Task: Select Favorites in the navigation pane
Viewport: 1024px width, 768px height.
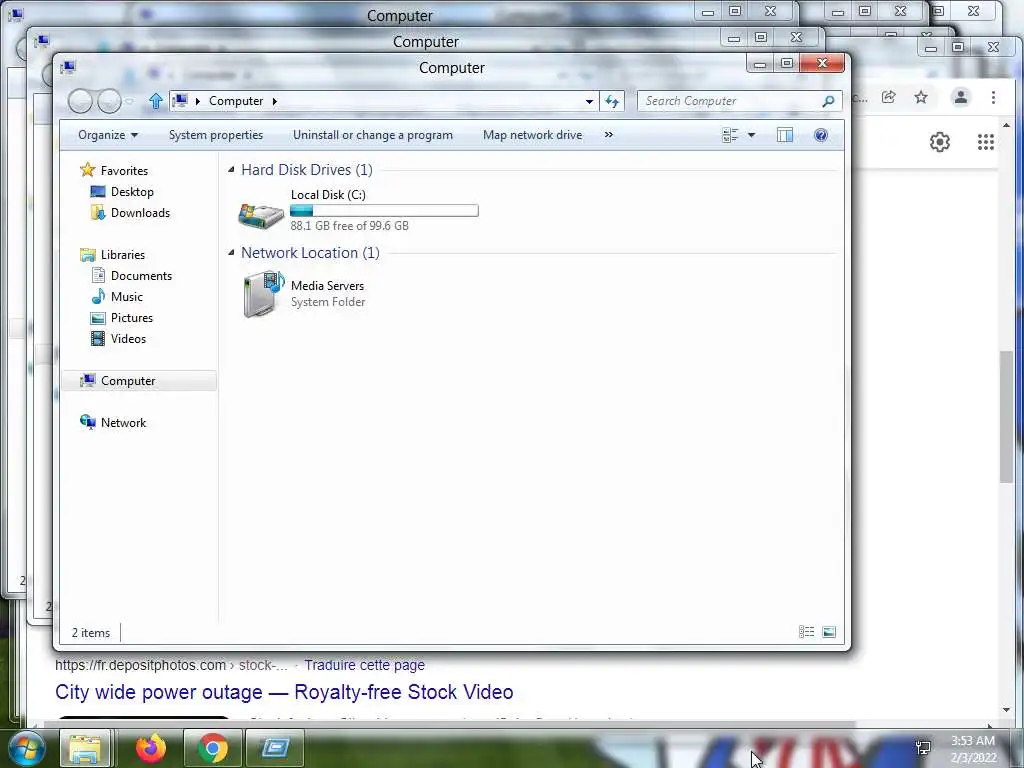Action: point(124,170)
